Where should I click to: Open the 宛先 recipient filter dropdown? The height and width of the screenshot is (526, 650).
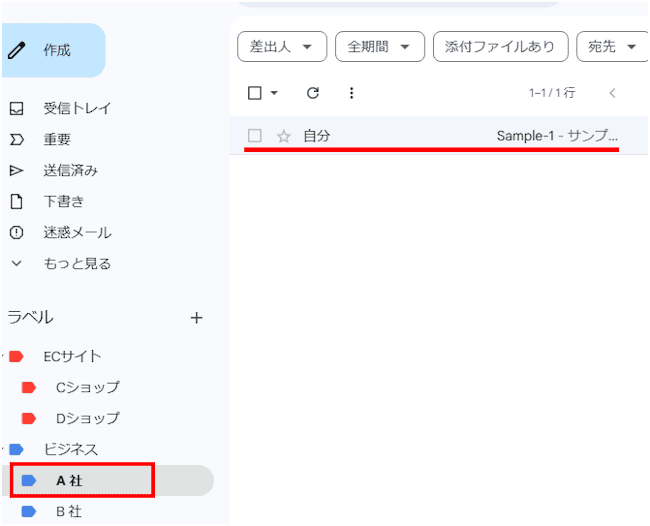612,46
